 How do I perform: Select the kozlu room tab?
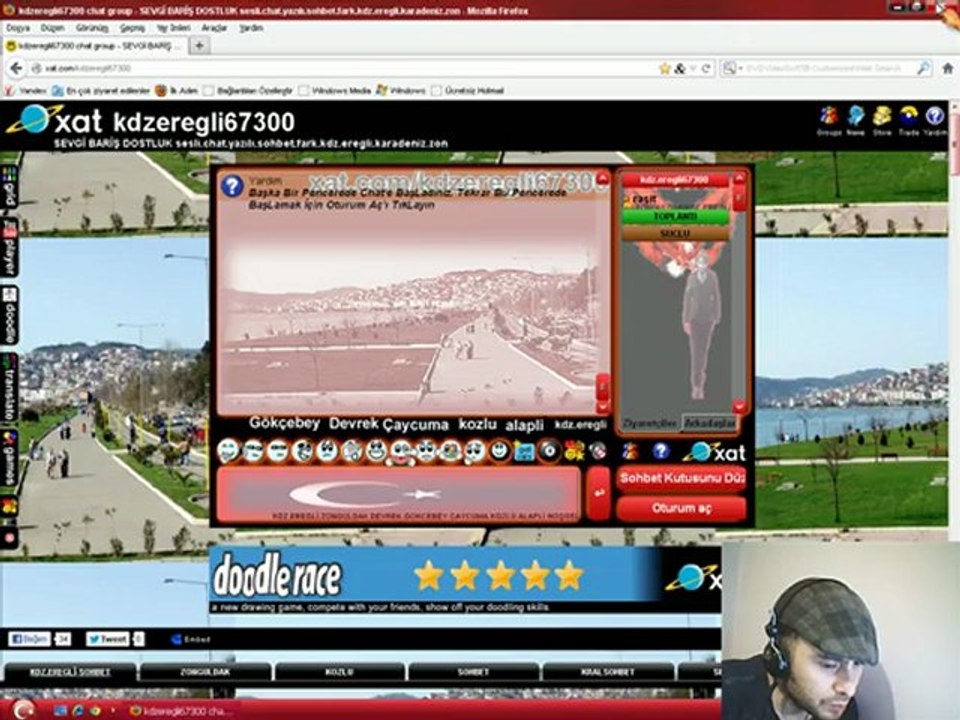[478, 424]
